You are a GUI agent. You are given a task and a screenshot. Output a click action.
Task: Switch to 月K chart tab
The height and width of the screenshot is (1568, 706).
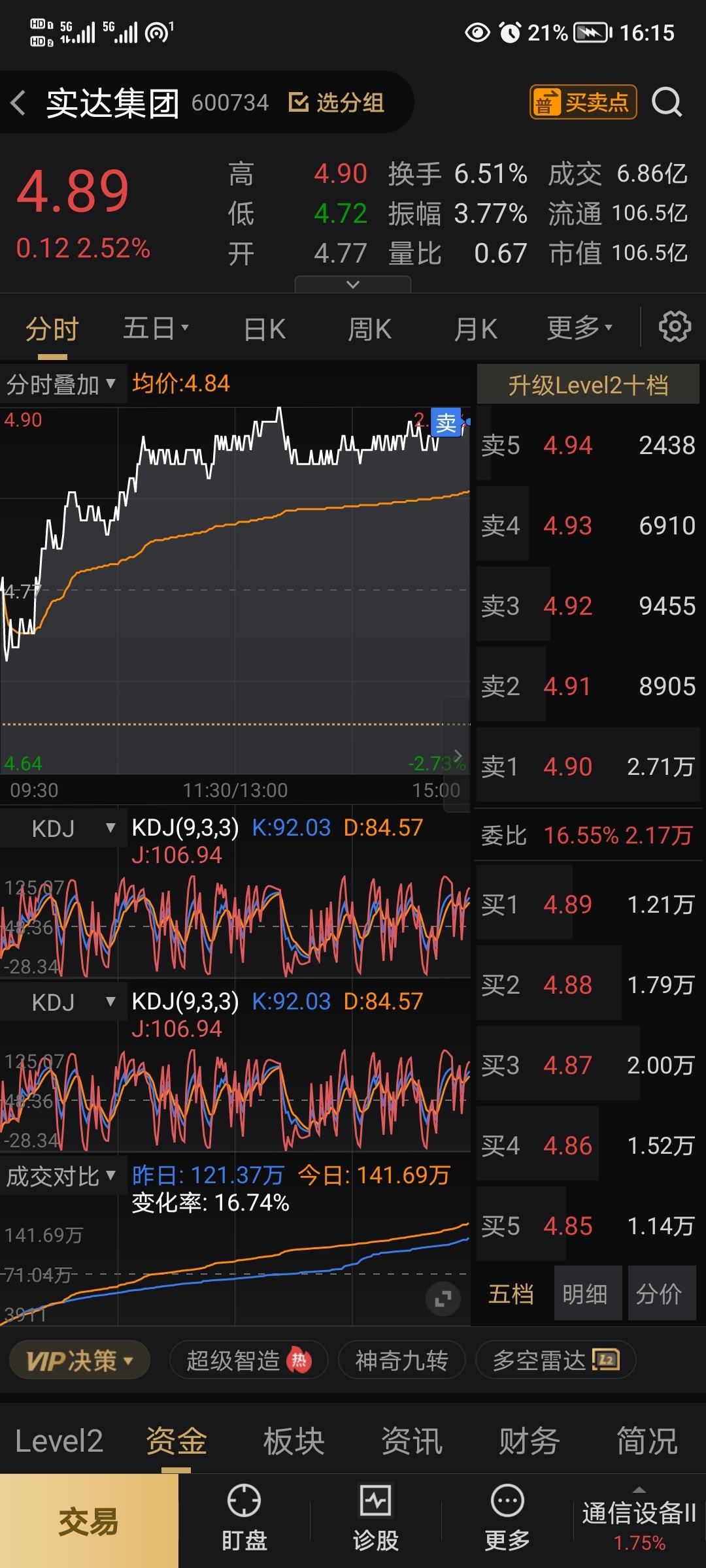(476, 329)
